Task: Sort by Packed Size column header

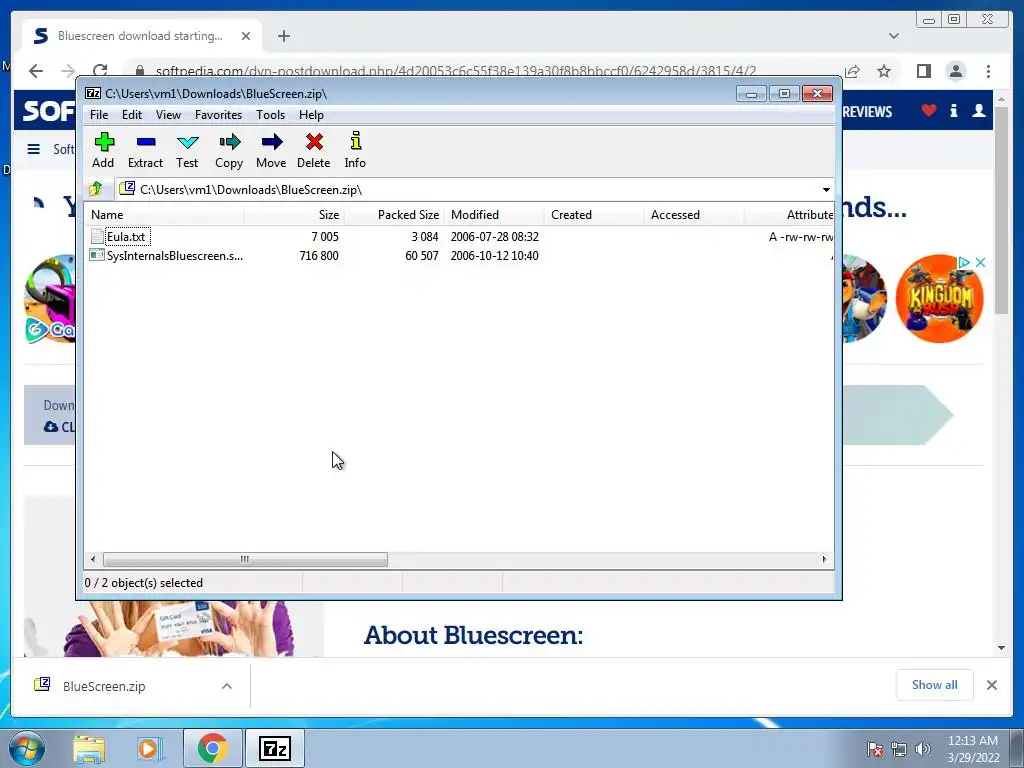Action: point(394,215)
